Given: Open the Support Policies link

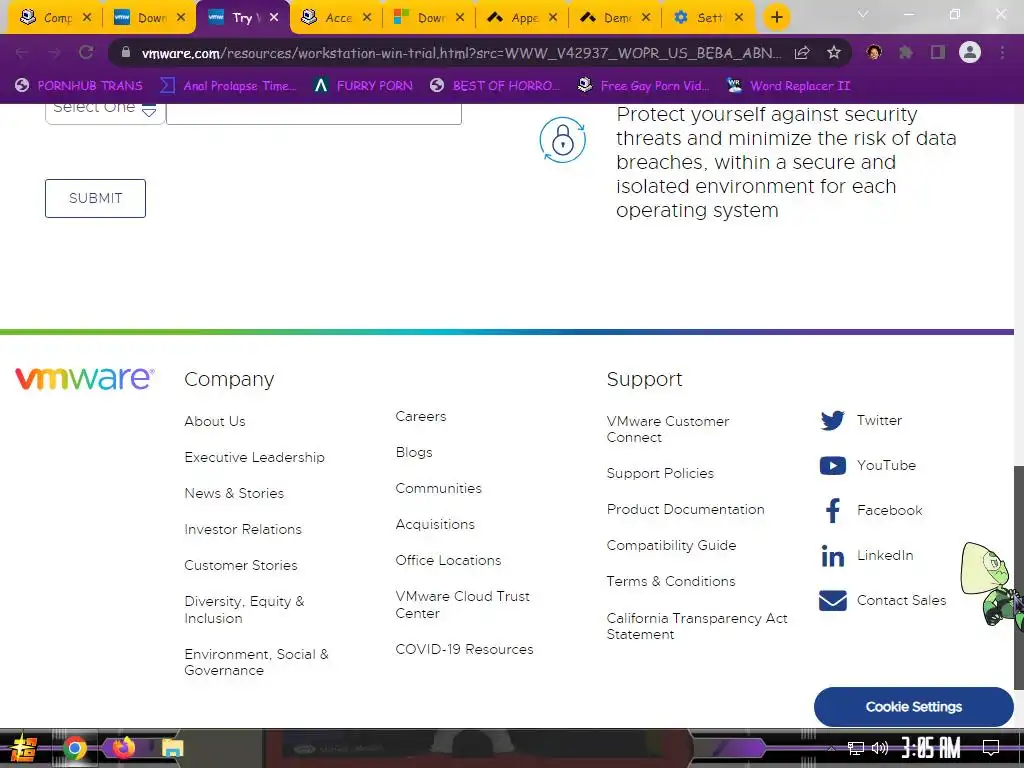Looking at the screenshot, I should [x=660, y=473].
